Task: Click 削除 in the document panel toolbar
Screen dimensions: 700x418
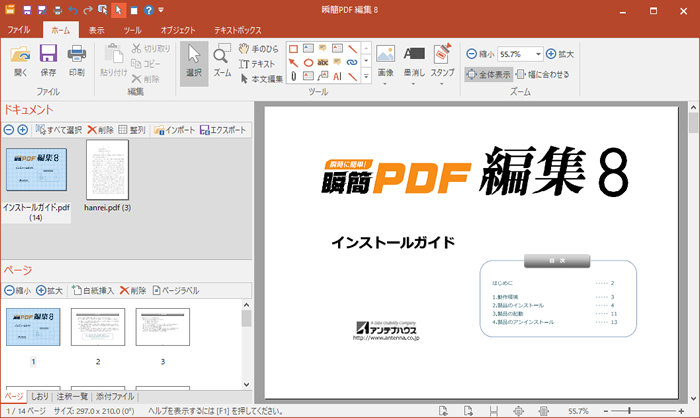Action: [x=100, y=130]
